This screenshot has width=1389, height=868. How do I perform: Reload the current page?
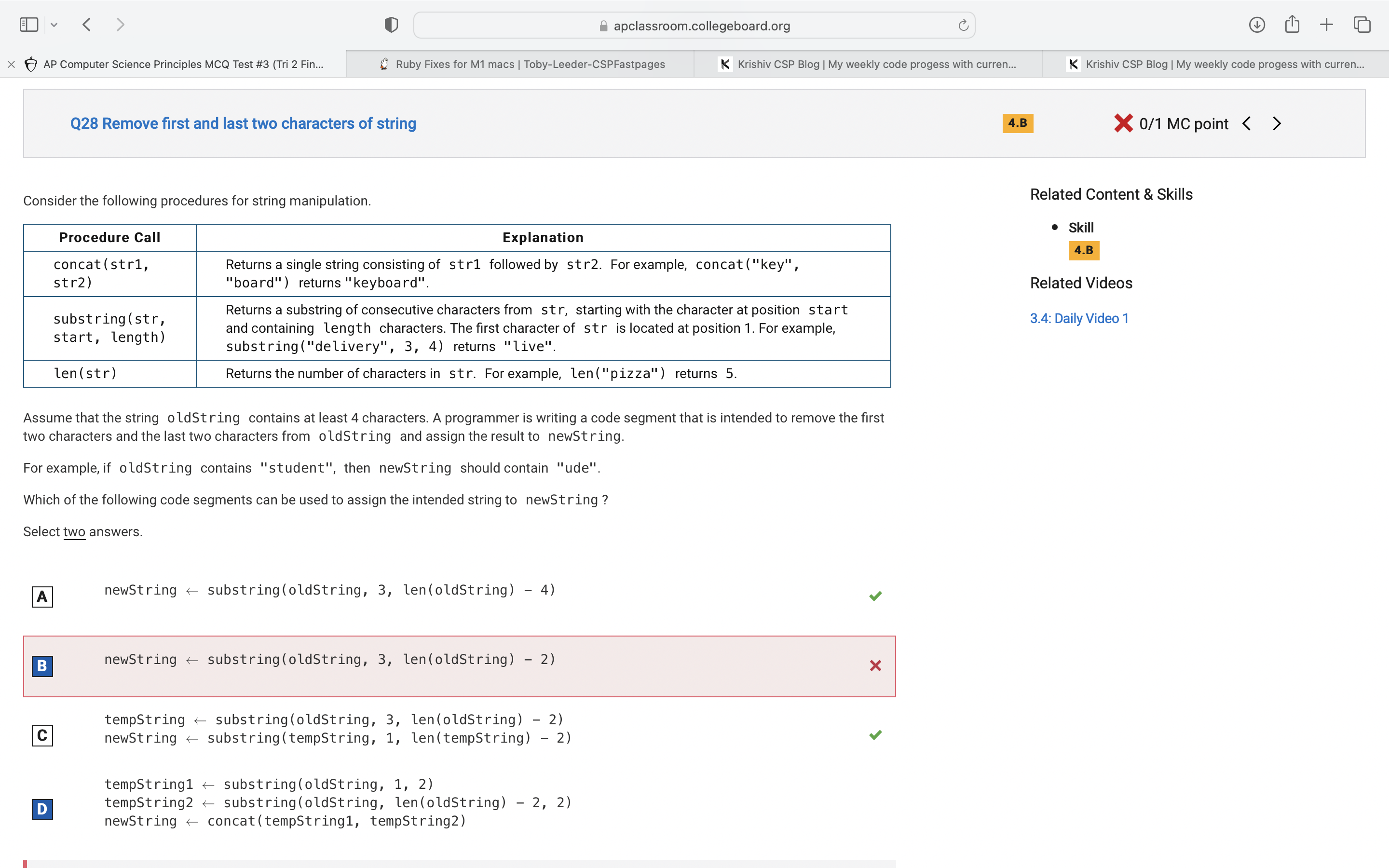click(x=963, y=25)
